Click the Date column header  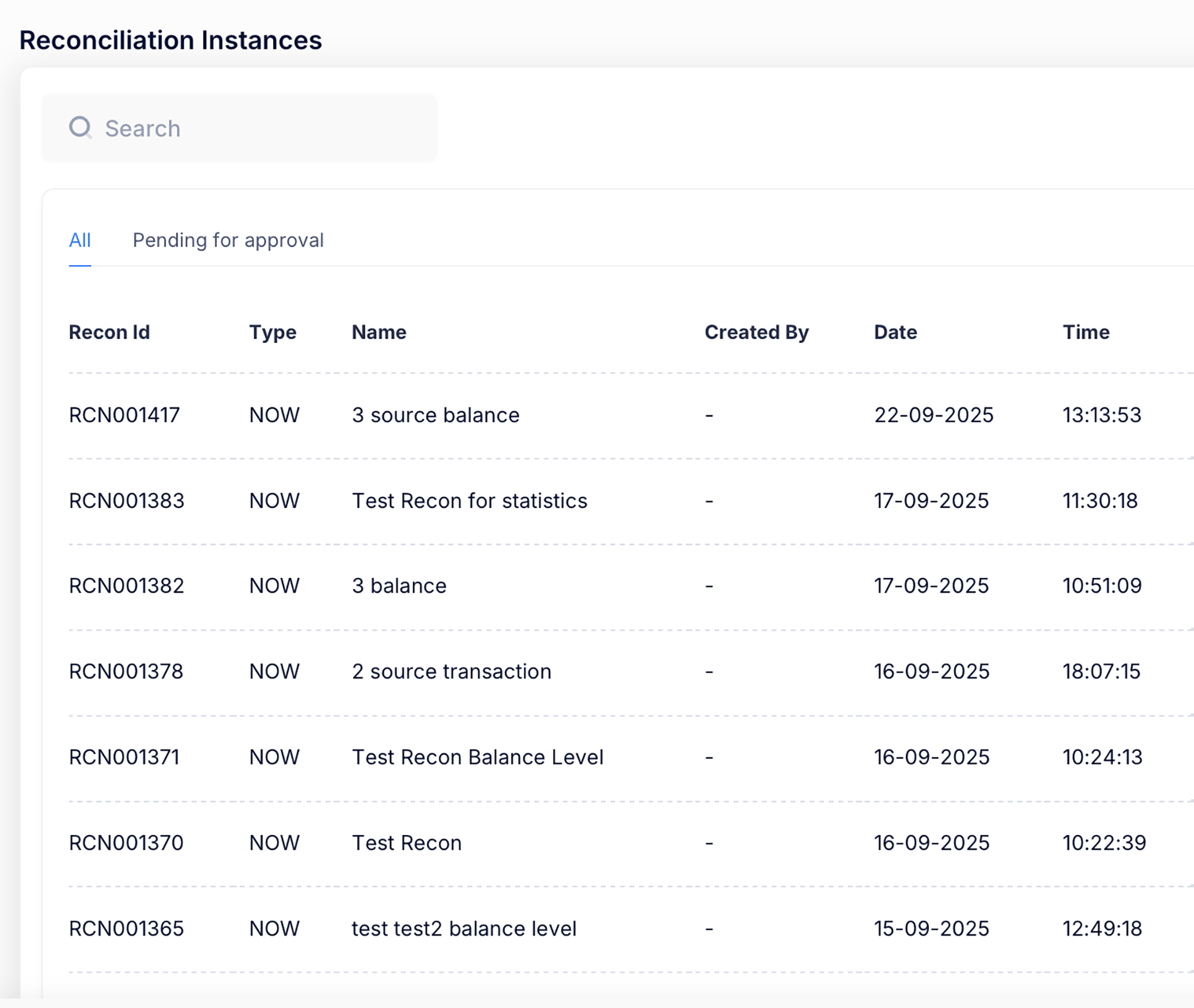(895, 332)
